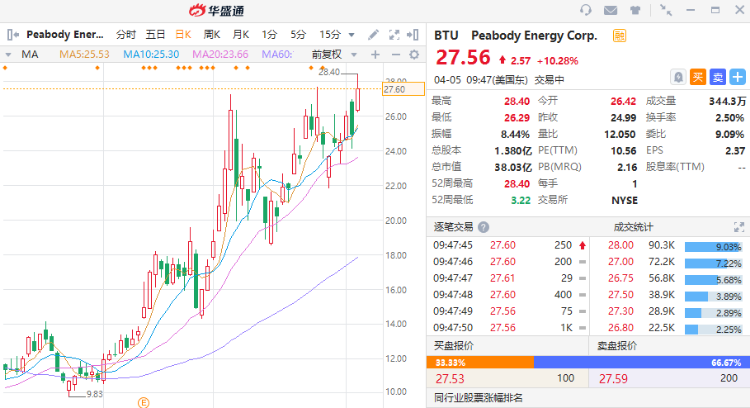Viewport: 750px width, 408px height.
Task: Open customer service headset icon
Action: (585, 10)
